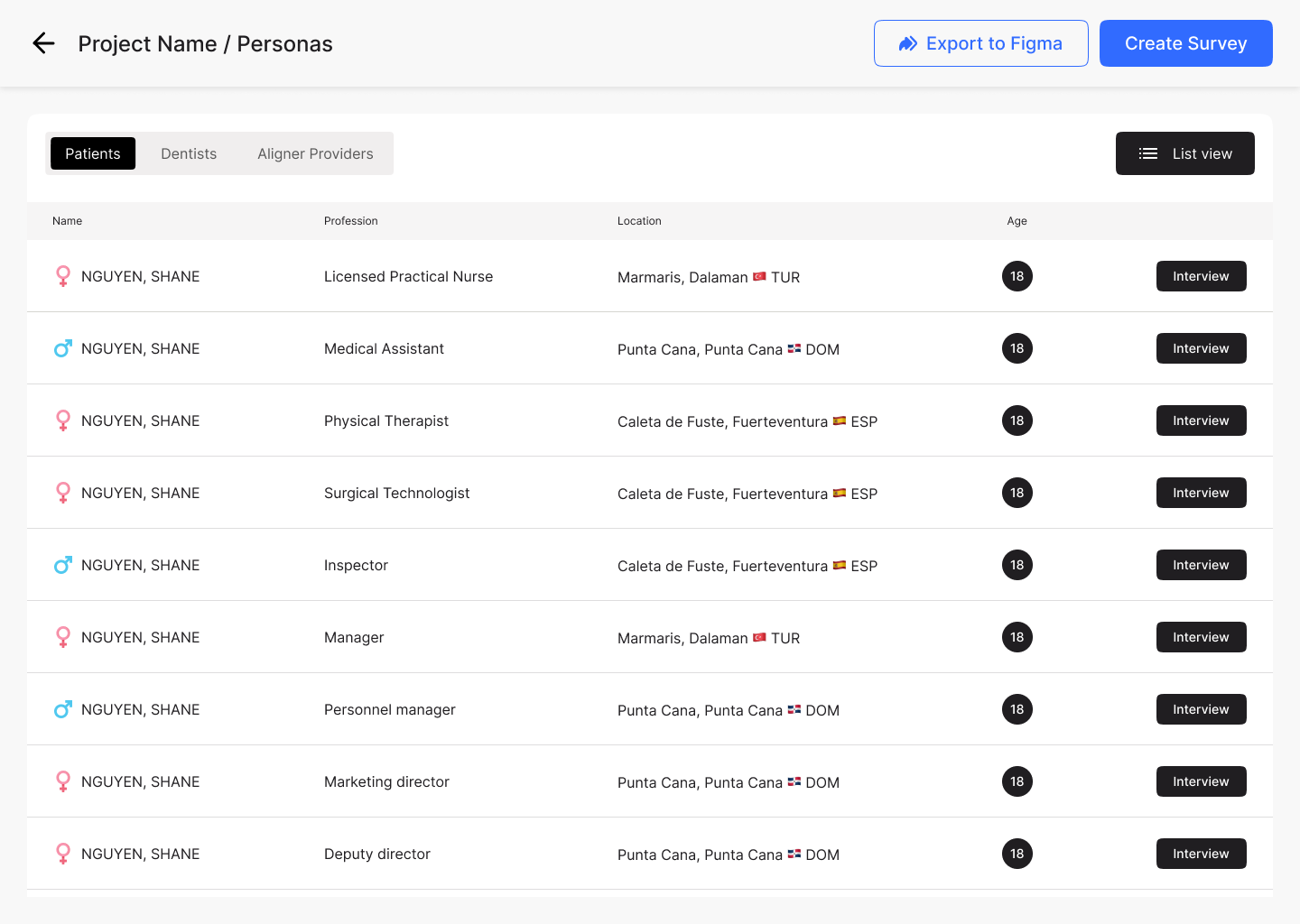Interview the Marketing director persona

pos(1202,781)
